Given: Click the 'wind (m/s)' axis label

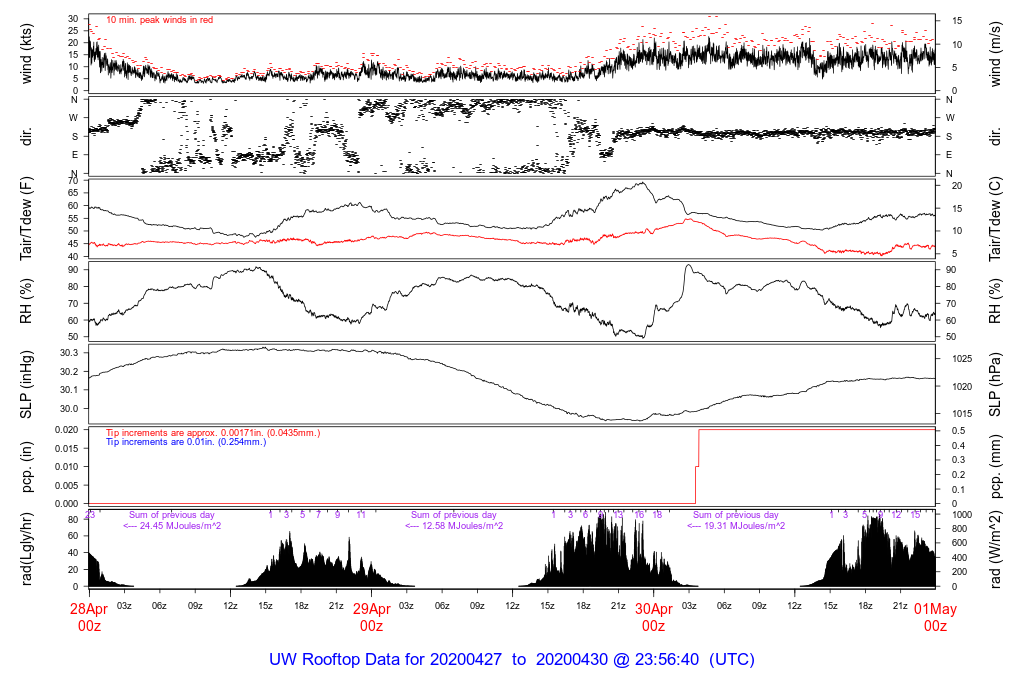Looking at the screenshot, I should pyautogui.click(x=995, y=54).
